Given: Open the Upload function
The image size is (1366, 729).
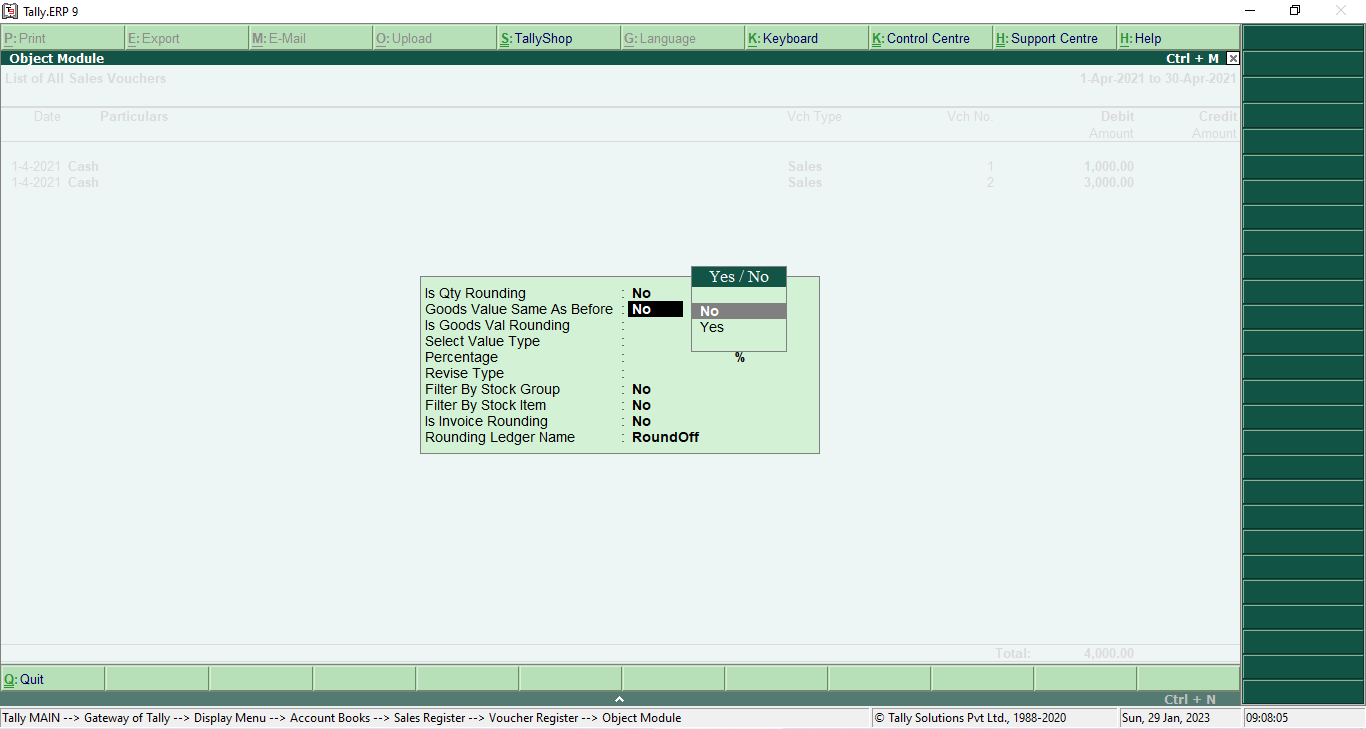Looking at the screenshot, I should click(x=407, y=38).
